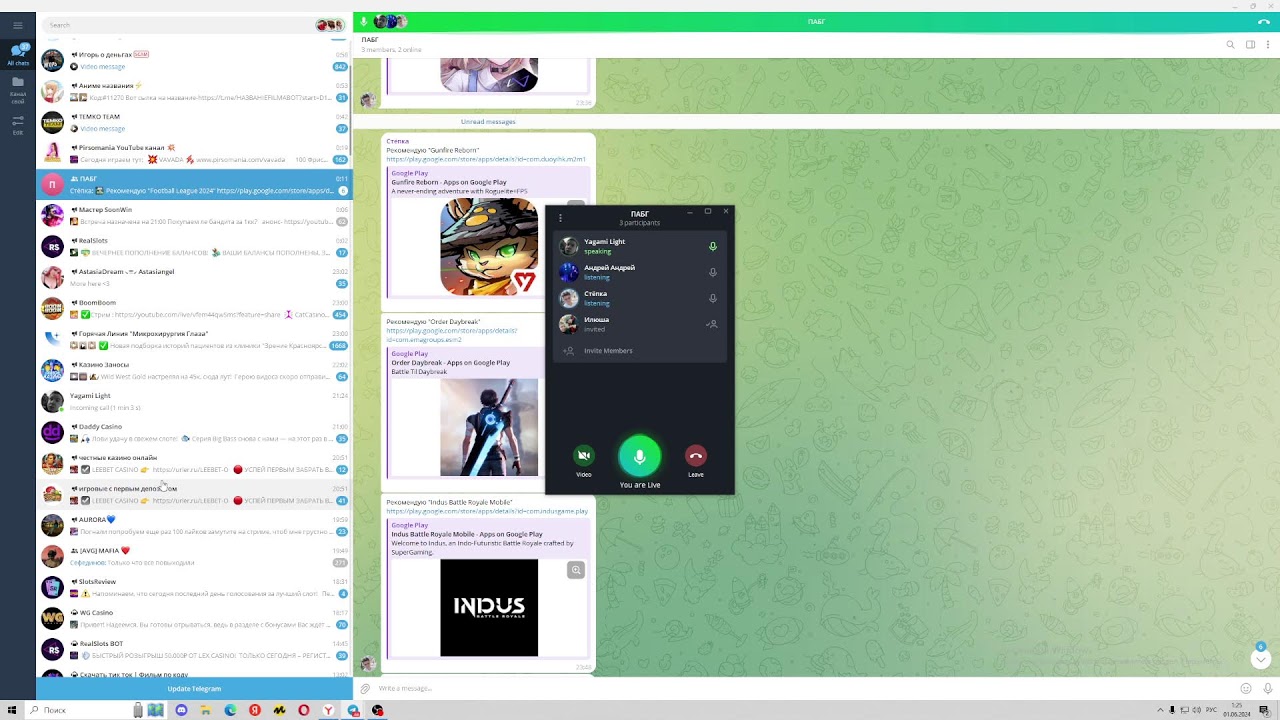Search within the ПАБГ chat
This screenshot has width=1280, height=720.
coord(1230,44)
